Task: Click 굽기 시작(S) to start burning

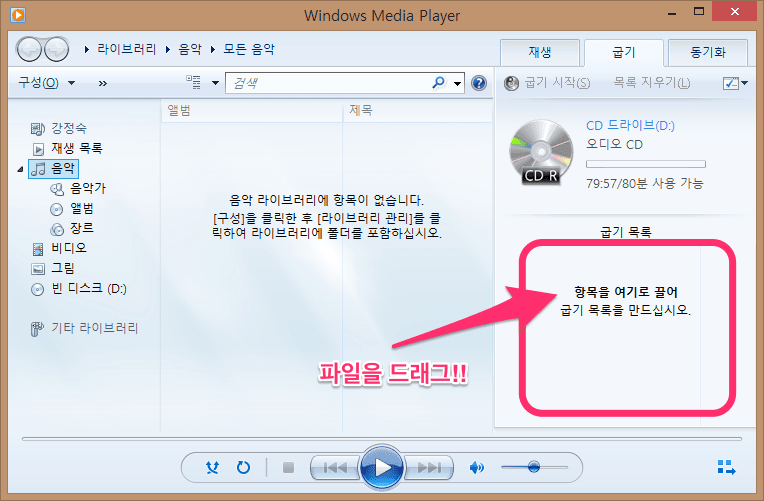Action: (547, 83)
